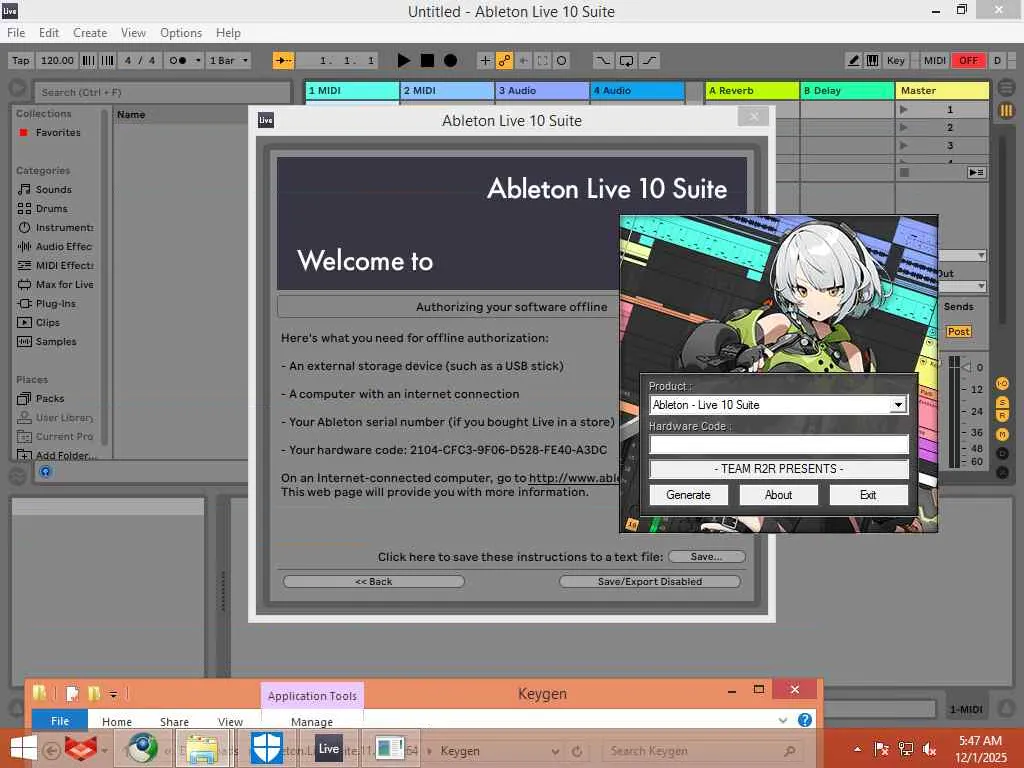1024x768 pixels.
Task: Toggle the Post send button
Action: 958,332
